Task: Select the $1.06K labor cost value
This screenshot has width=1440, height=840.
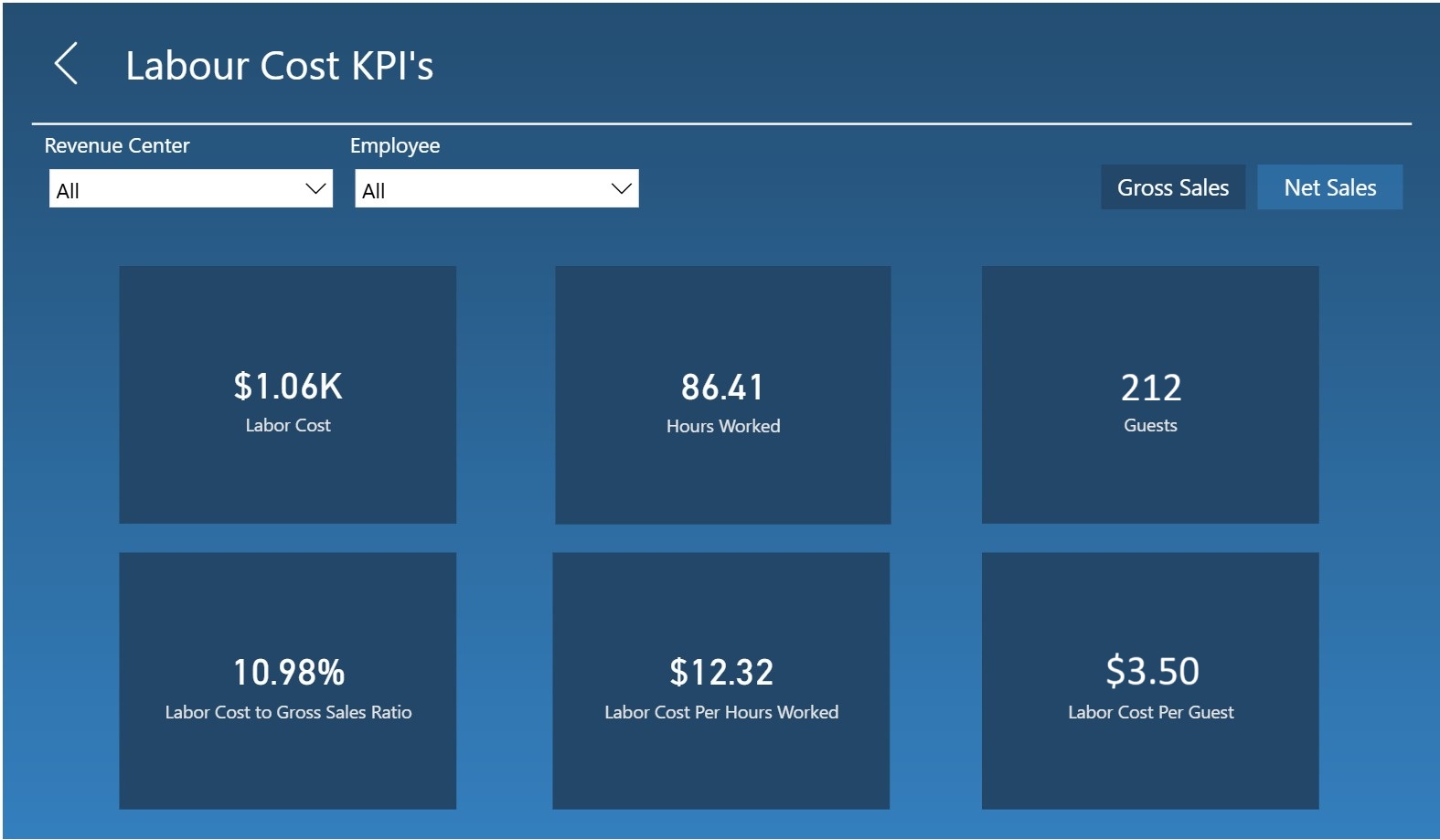Action: click(x=288, y=387)
